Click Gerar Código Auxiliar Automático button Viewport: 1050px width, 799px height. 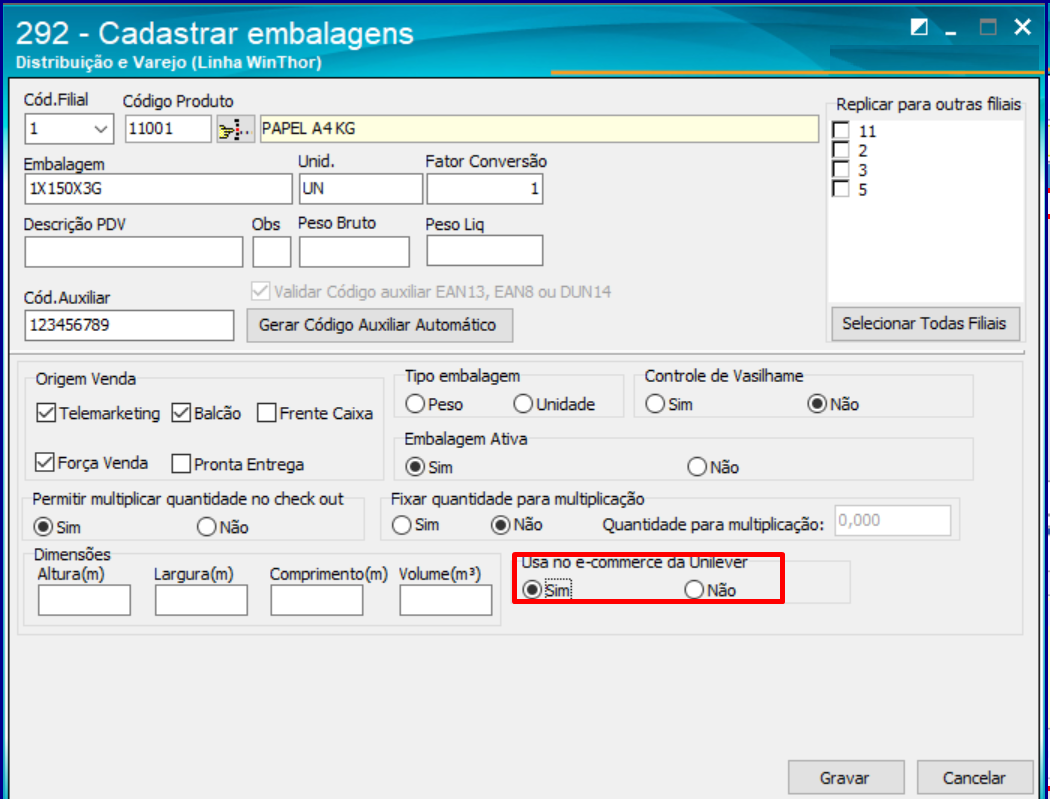(380, 325)
